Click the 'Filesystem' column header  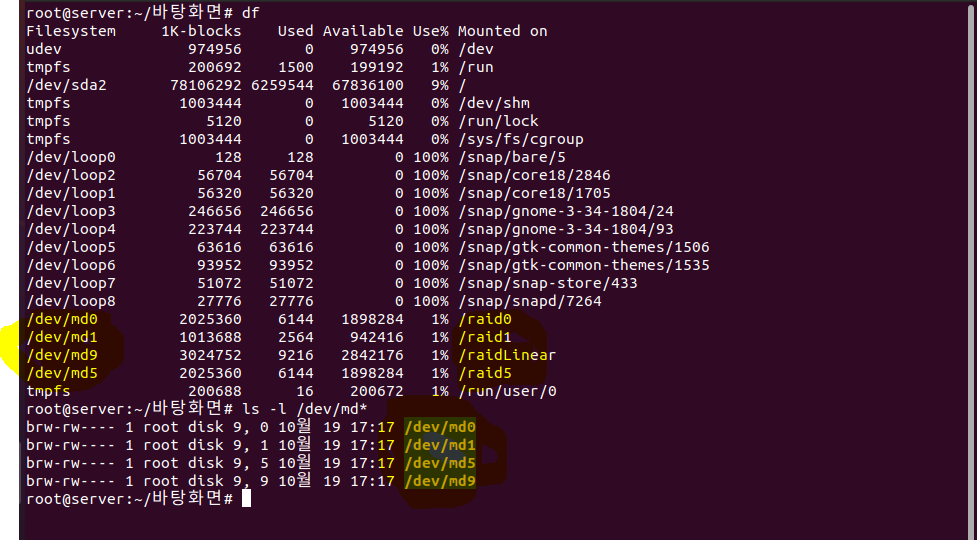point(71,31)
